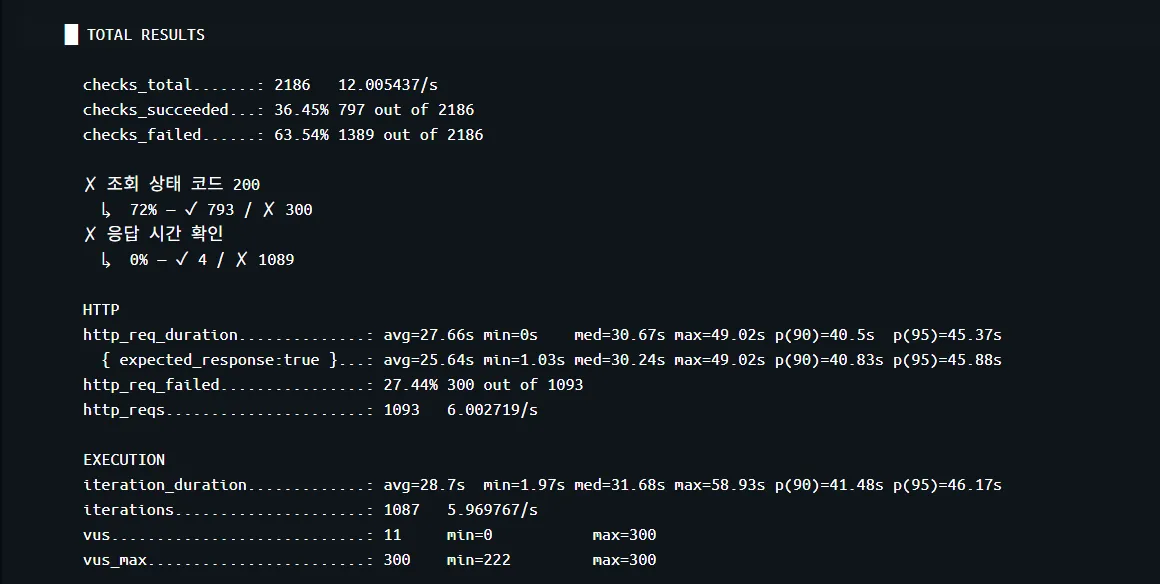The width and height of the screenshot is (1160, 584).
Task: Click the expected_response:true filter text
Action: click(x=220, y=360)
